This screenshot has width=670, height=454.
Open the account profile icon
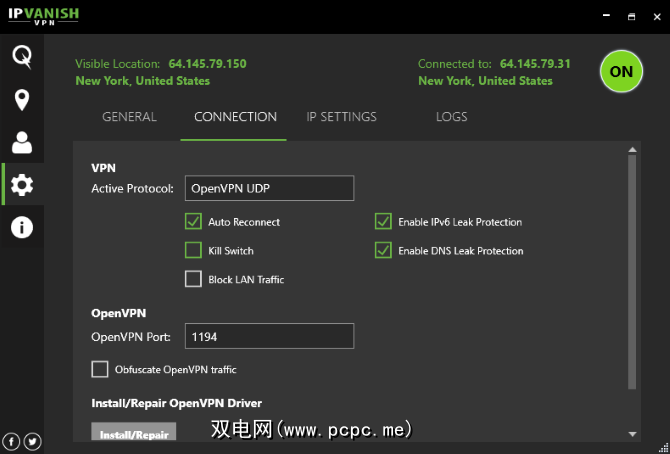point(22,143)
